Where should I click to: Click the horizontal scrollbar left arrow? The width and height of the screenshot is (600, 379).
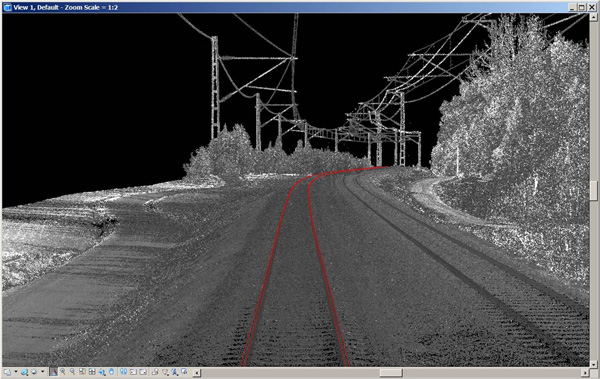point(196,372)
